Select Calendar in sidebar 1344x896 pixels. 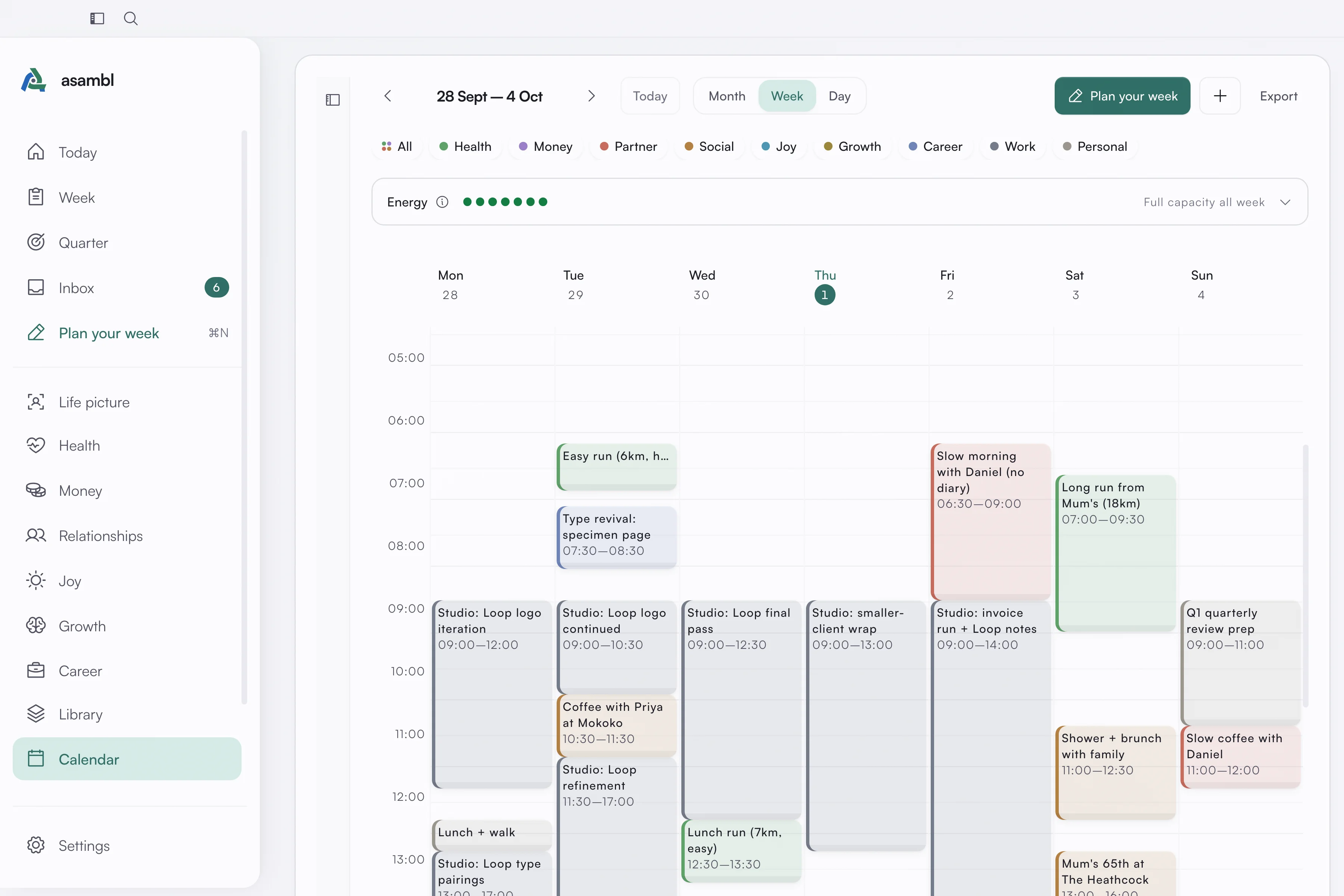(127, 759)
